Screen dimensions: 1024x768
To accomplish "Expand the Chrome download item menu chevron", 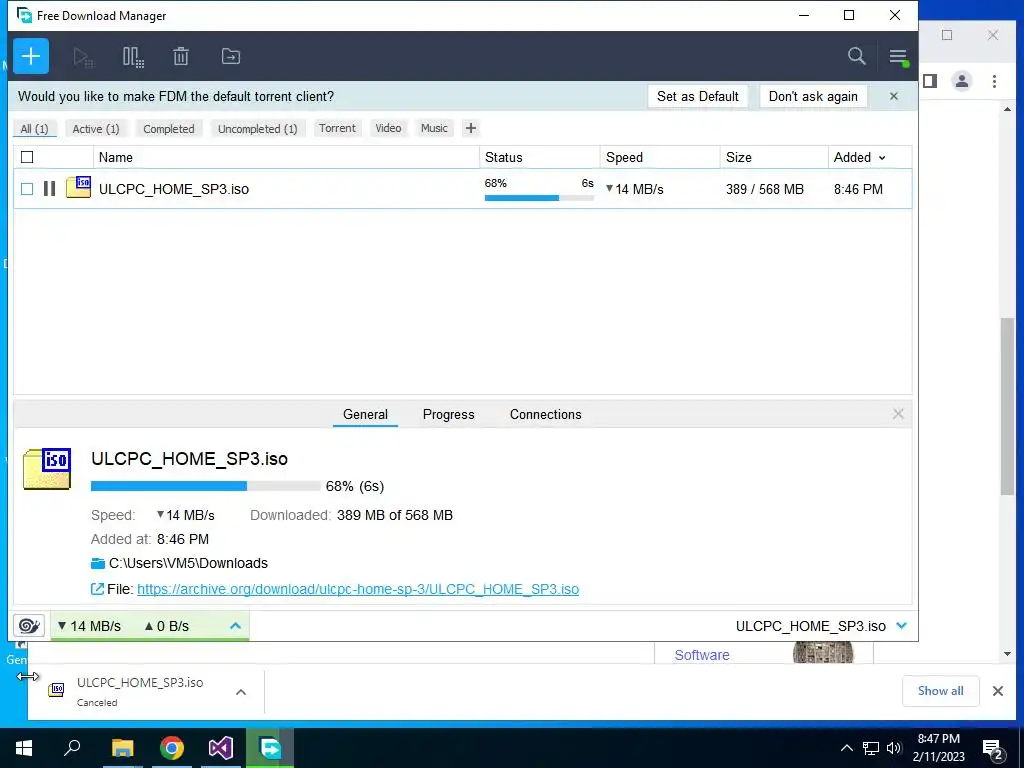I will 240,692.
